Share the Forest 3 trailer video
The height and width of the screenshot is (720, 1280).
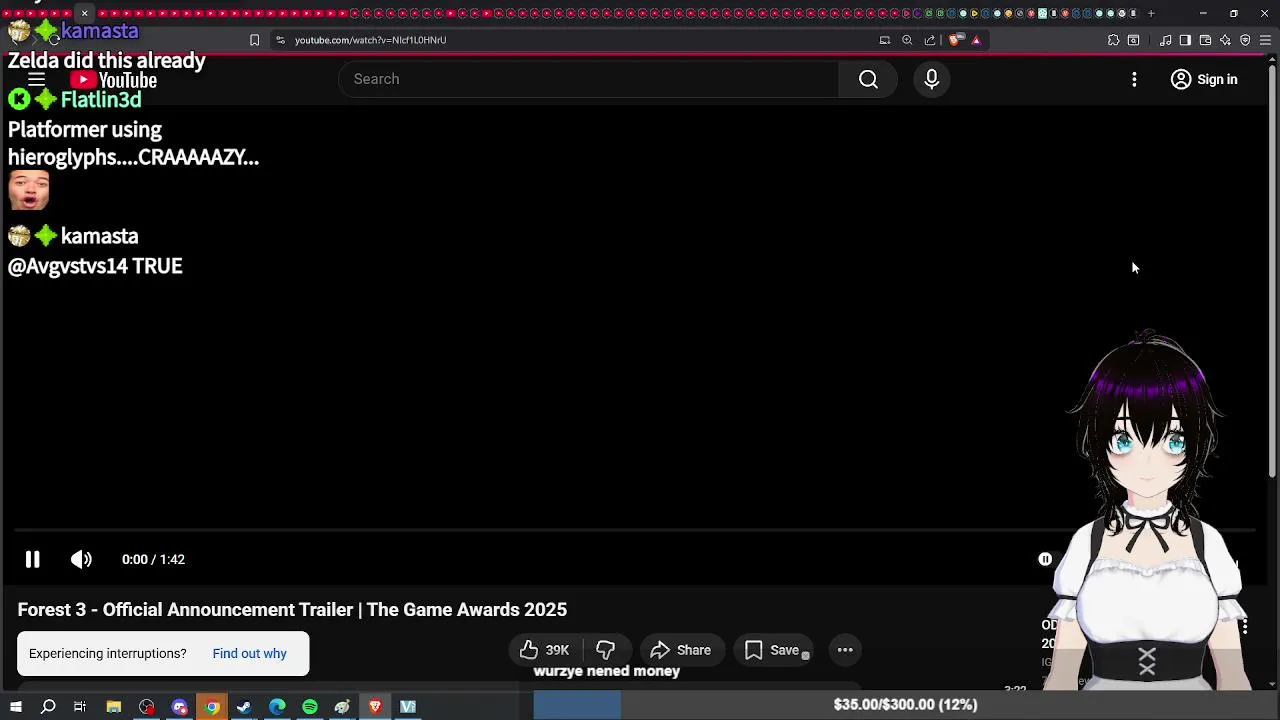pos(681,650)
